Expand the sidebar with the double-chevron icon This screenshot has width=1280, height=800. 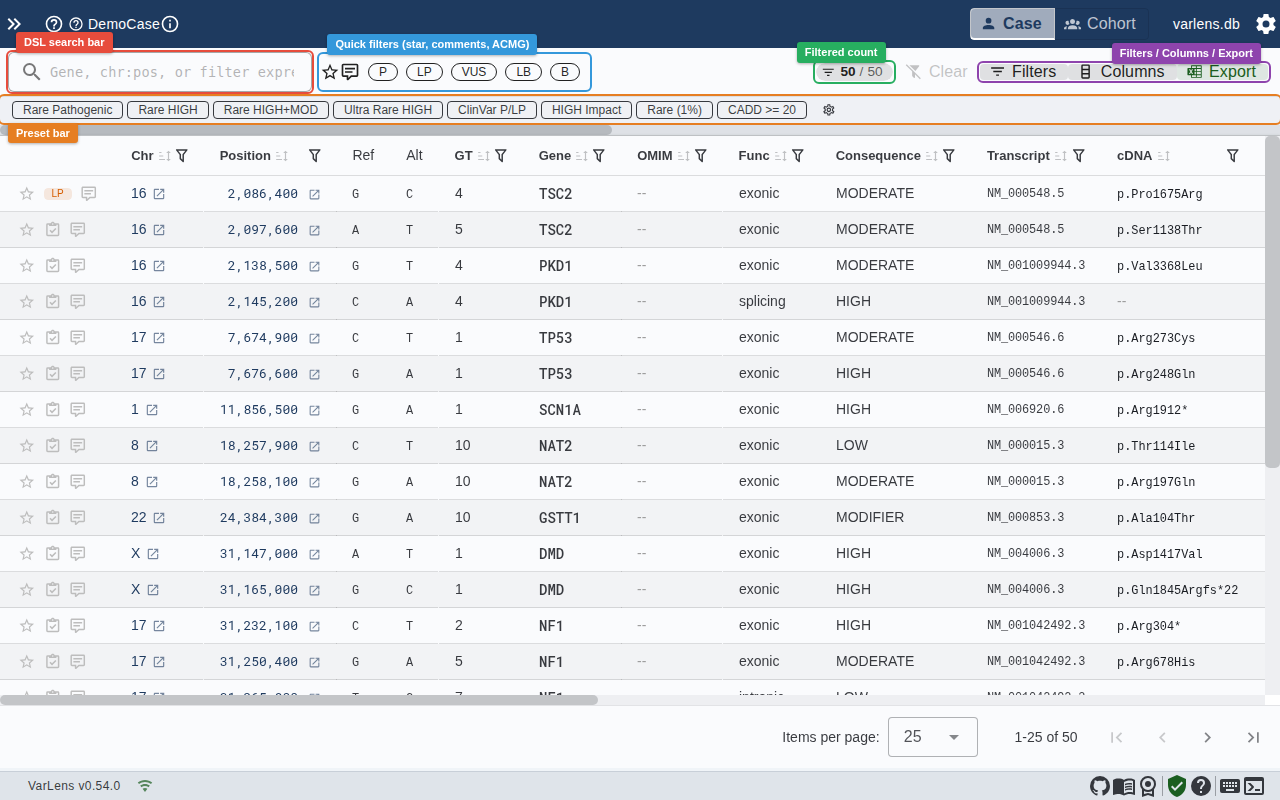pos(14,23)
